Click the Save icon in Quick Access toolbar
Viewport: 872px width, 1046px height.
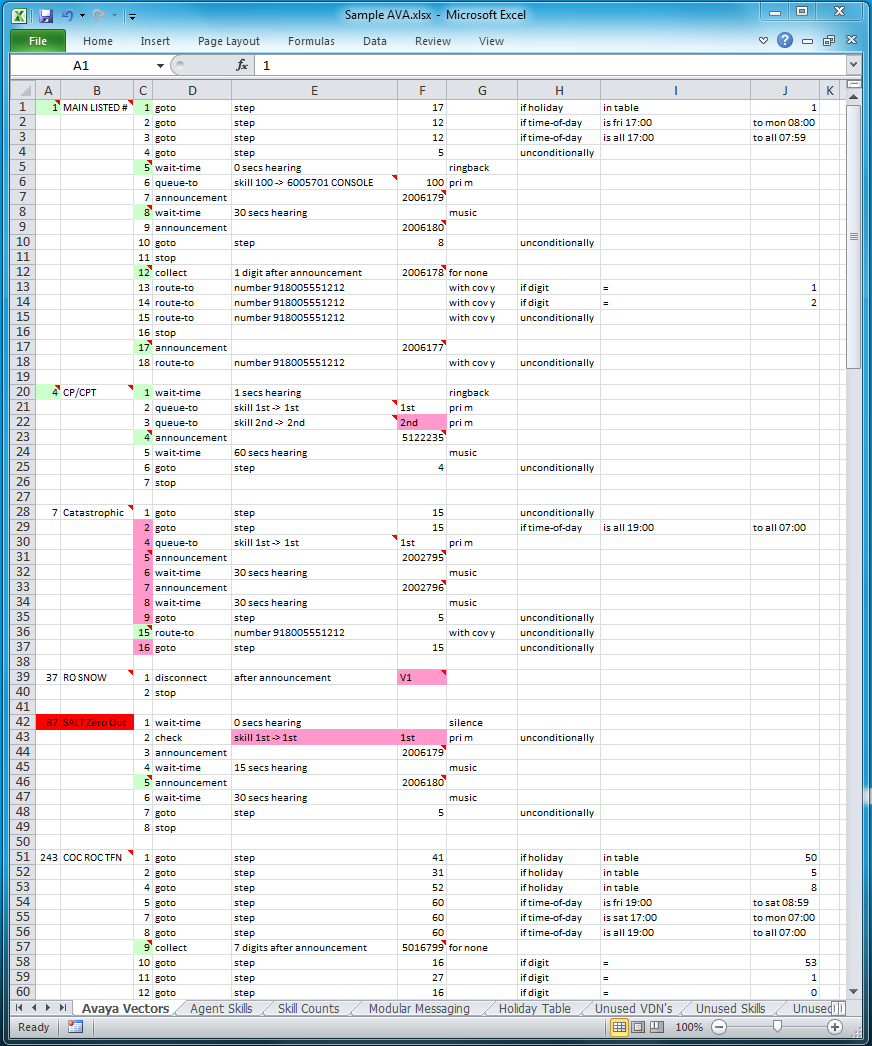tap(45, 15)
